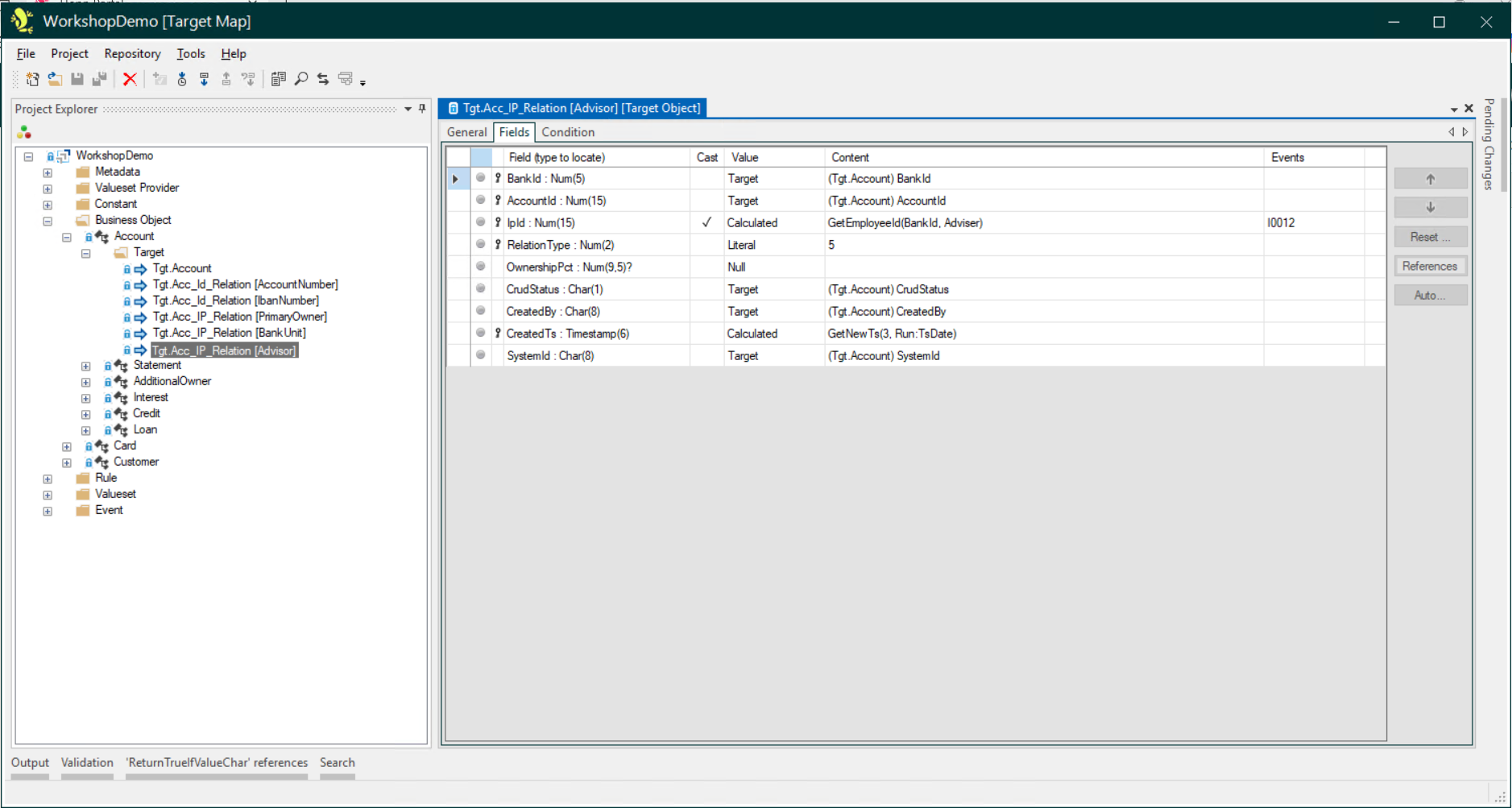The width and height of the screenshot is (1512, 808).
Task: Expand the Metadata folder node
Action: tap(48, 172)
